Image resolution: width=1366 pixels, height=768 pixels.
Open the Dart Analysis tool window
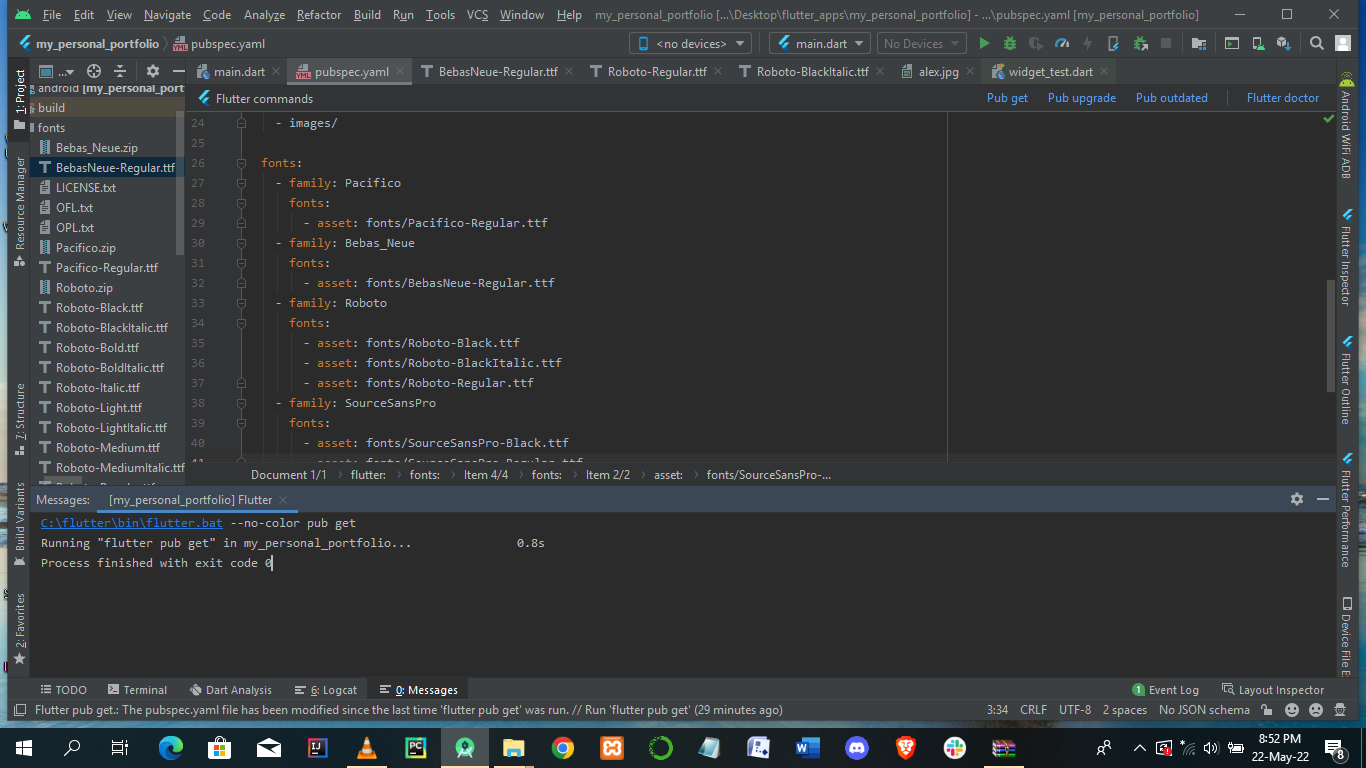coord(230,690)
